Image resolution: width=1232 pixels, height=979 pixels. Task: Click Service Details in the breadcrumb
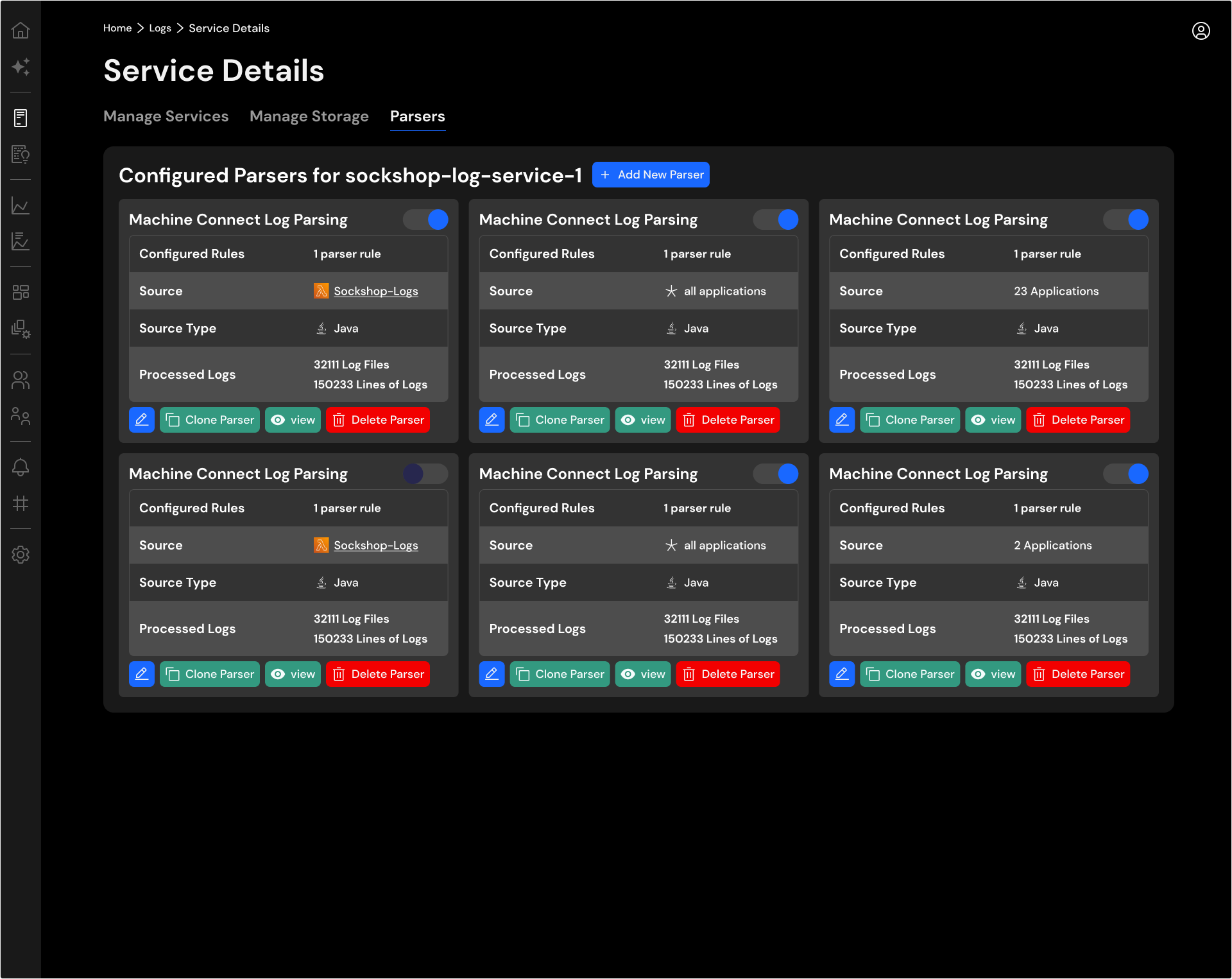(x=229, y=28)
